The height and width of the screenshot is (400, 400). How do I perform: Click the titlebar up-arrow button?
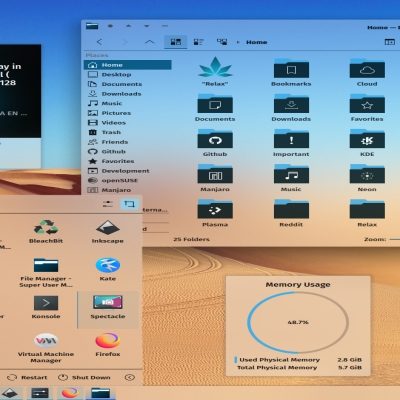(128, 26)
